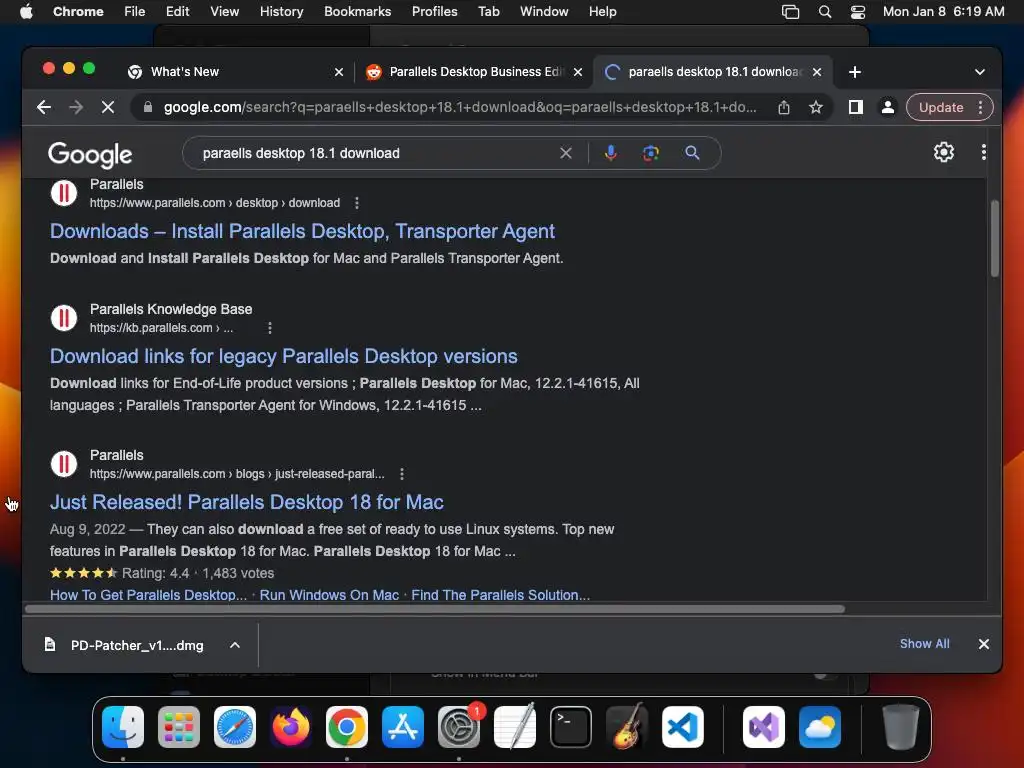Screen dimensions: 1024x768
Task: Open the Profiles menu
Action: click(434, 12)
